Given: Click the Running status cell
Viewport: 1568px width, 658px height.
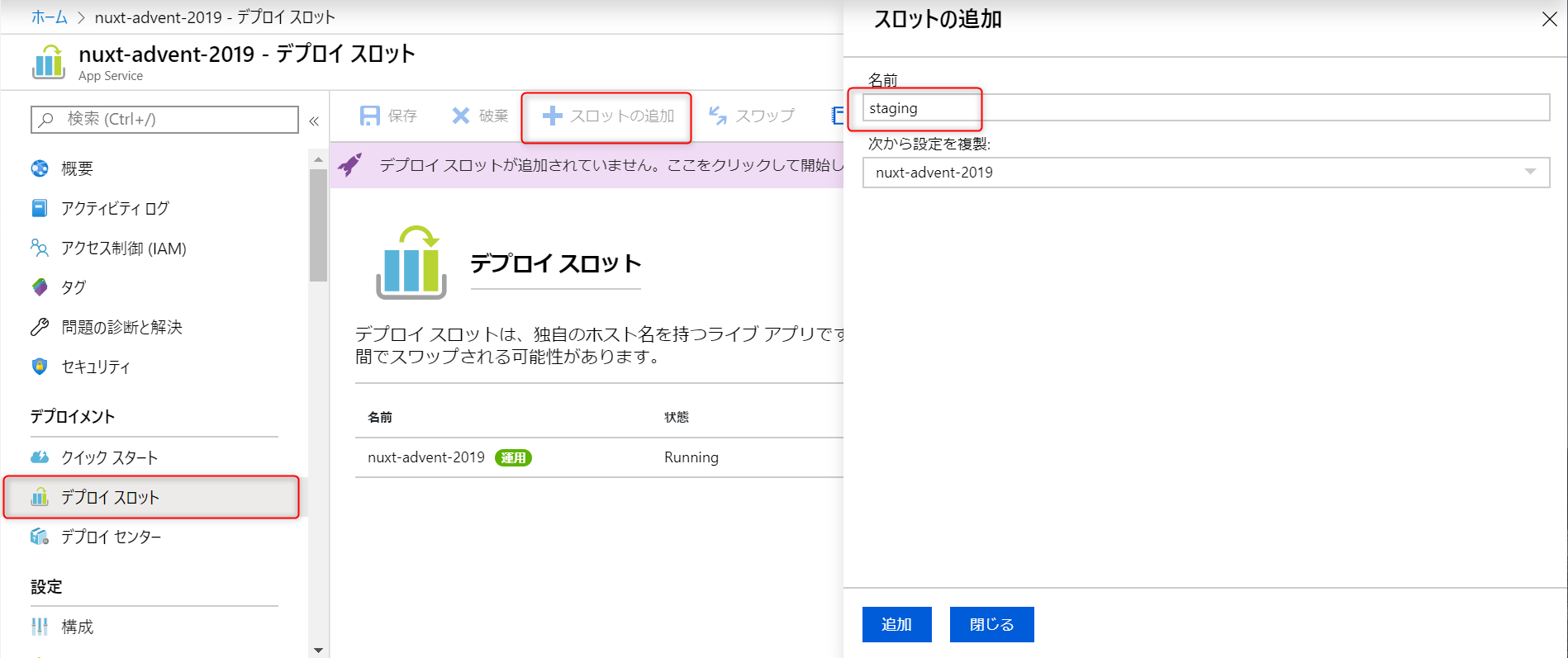Looking at the screenshot, I should pos(691,457).
